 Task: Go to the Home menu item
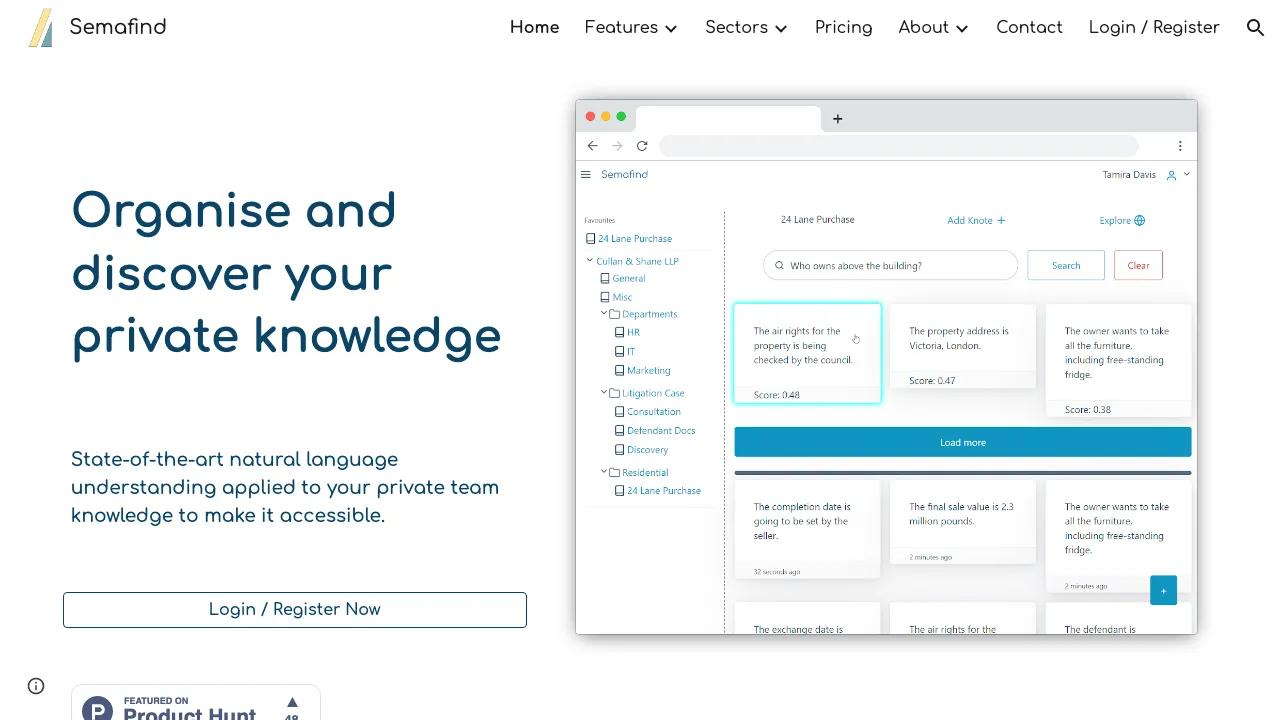point(535,28)
